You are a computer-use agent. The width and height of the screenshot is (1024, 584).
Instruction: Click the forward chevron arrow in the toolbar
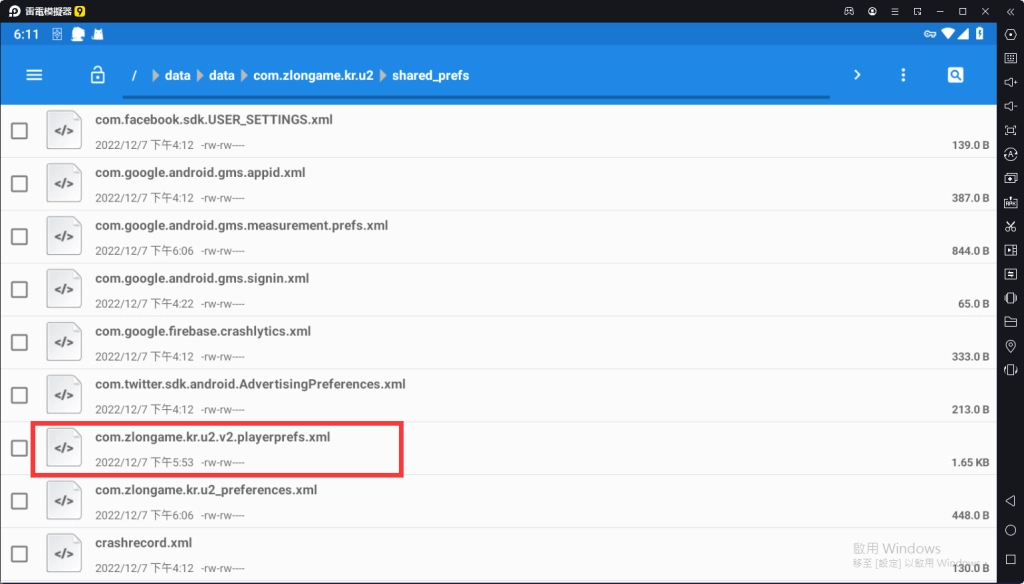click(x=857, y=75)
